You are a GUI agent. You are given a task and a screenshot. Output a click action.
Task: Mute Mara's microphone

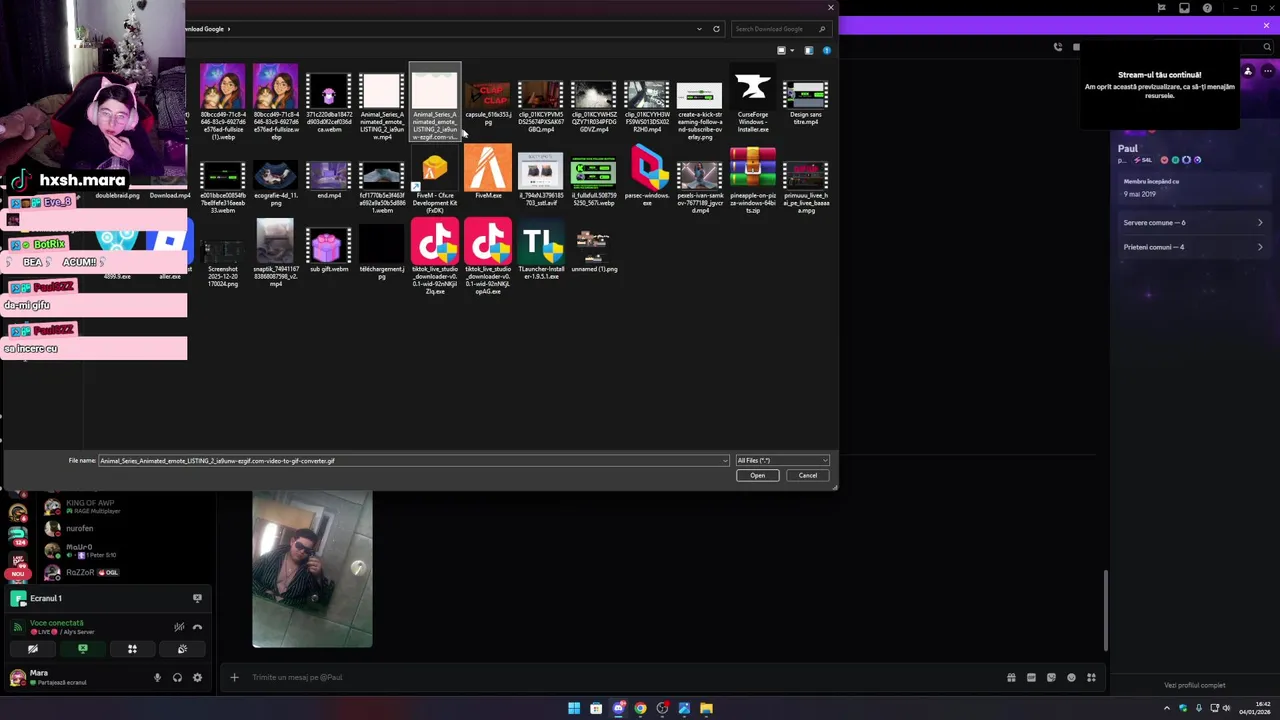tap(157, 677)
